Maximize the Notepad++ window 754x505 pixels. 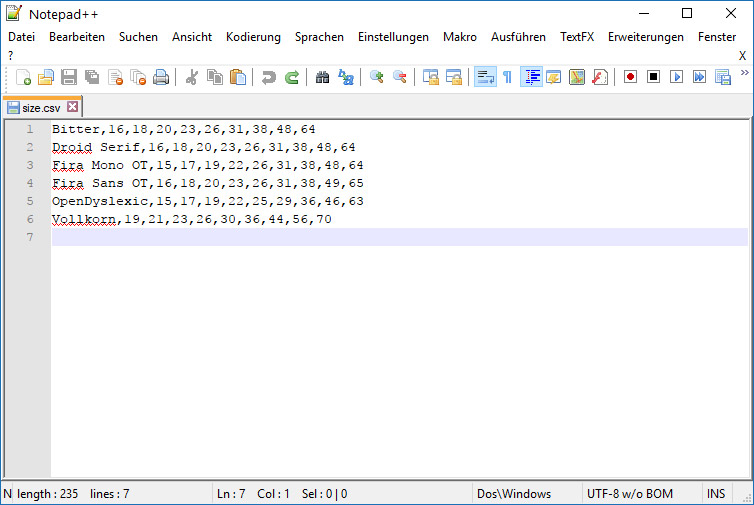(687, 13)
